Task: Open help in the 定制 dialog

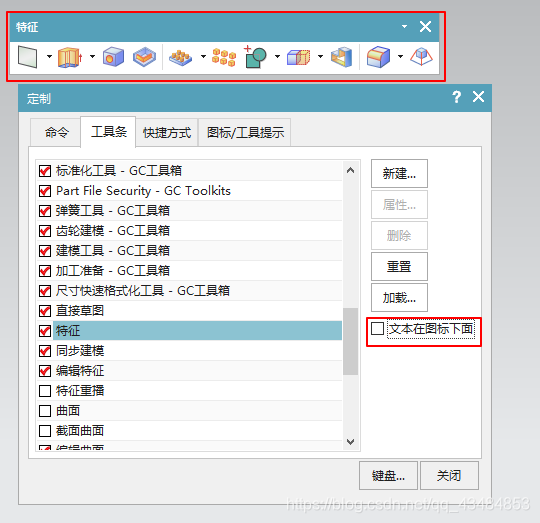Action: (456, 97)
